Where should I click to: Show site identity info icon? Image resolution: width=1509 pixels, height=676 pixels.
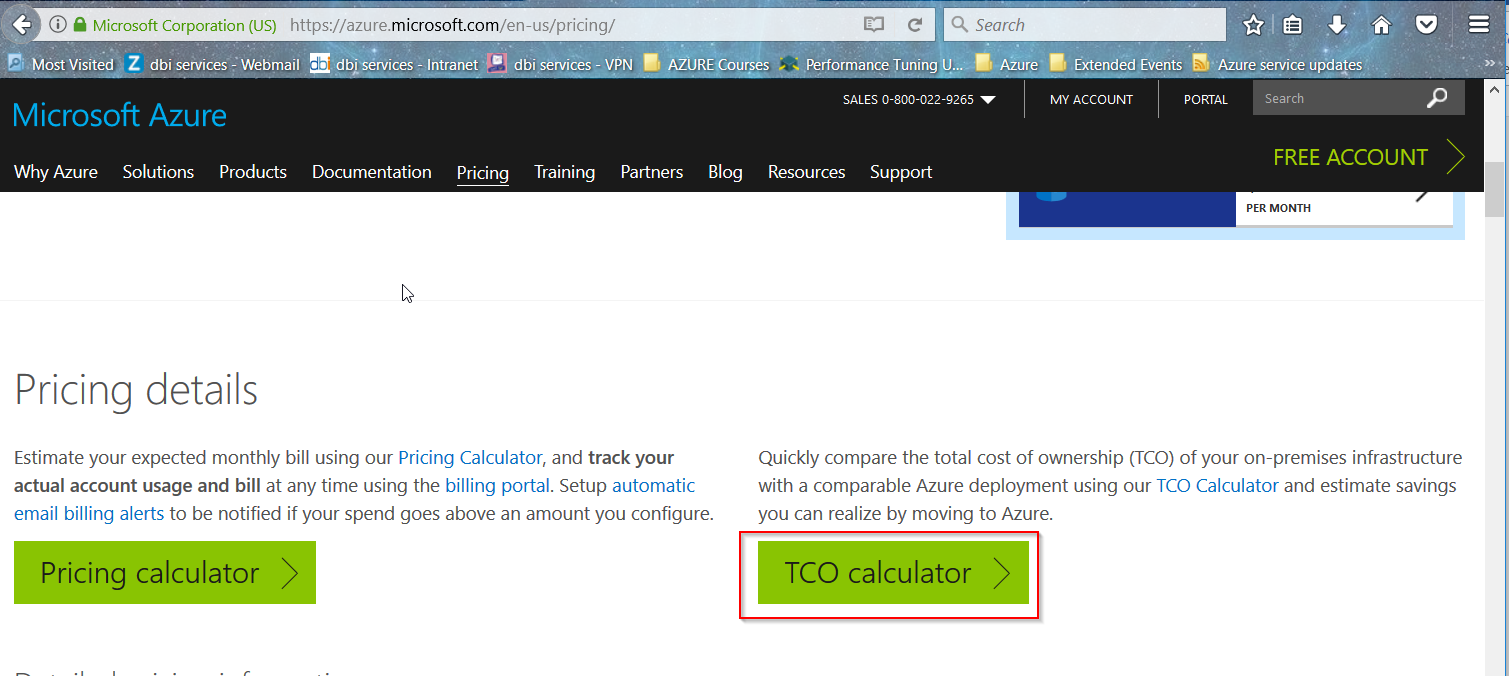click(58, 25)
